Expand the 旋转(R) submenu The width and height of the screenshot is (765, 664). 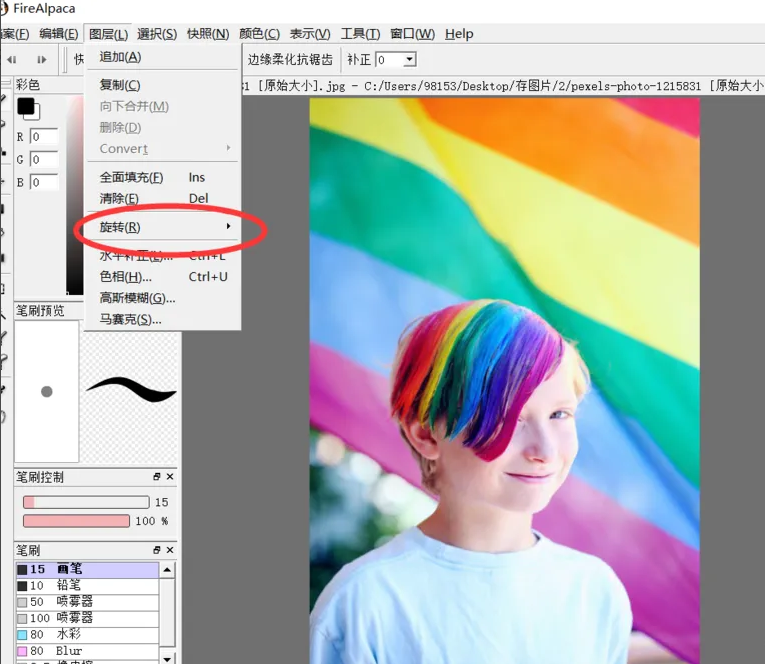(163, 227)
